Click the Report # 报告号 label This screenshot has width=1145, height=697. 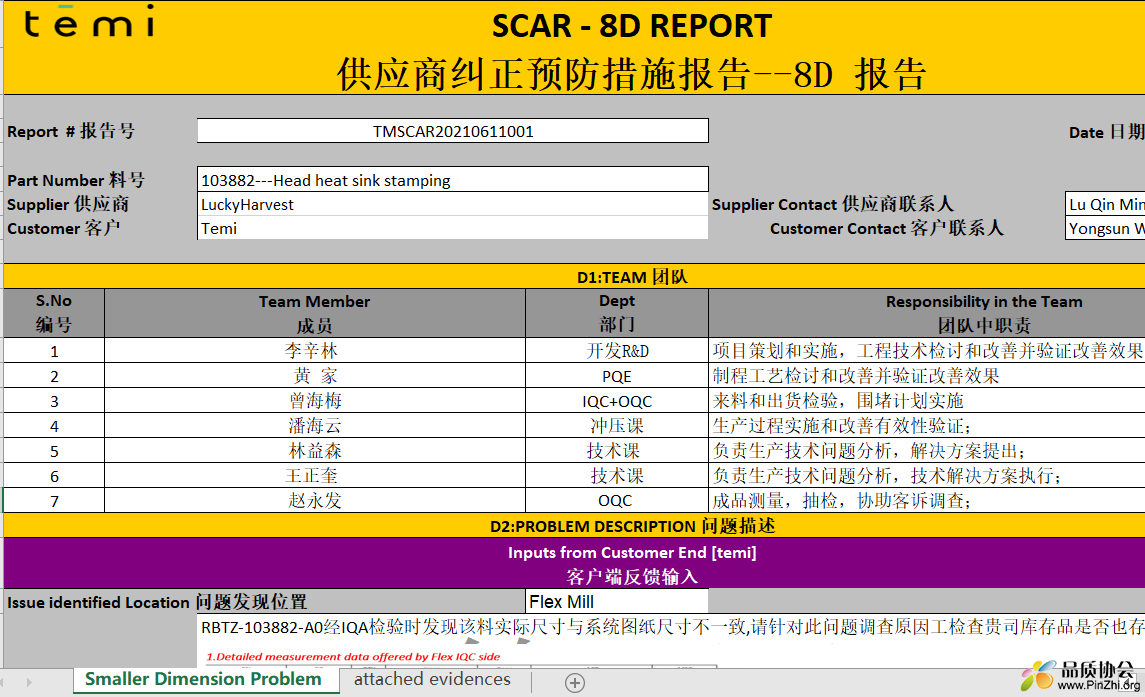71,132
